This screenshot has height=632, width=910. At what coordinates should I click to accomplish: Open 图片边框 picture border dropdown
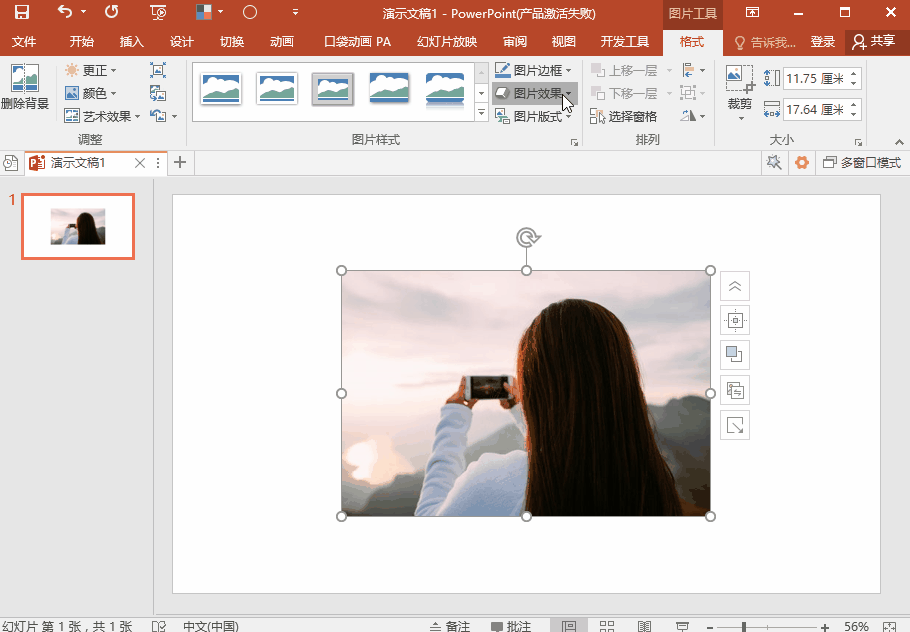tap(533, 70)
